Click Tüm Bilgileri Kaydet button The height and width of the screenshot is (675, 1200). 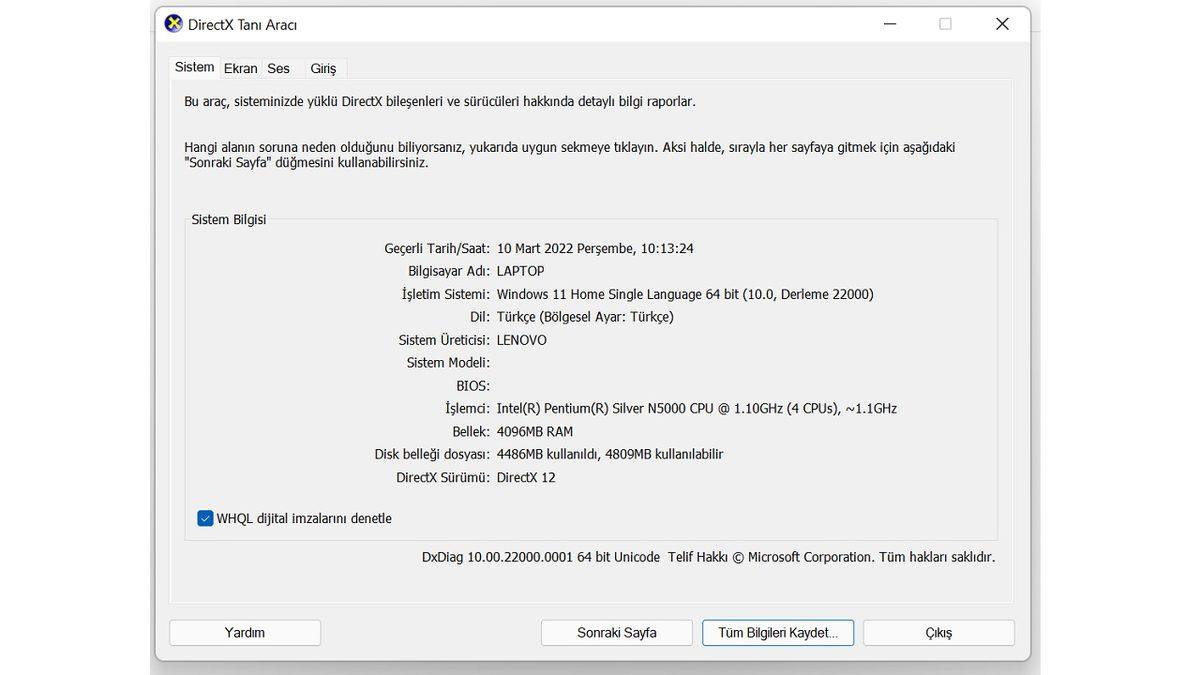(x=778, y=632)
